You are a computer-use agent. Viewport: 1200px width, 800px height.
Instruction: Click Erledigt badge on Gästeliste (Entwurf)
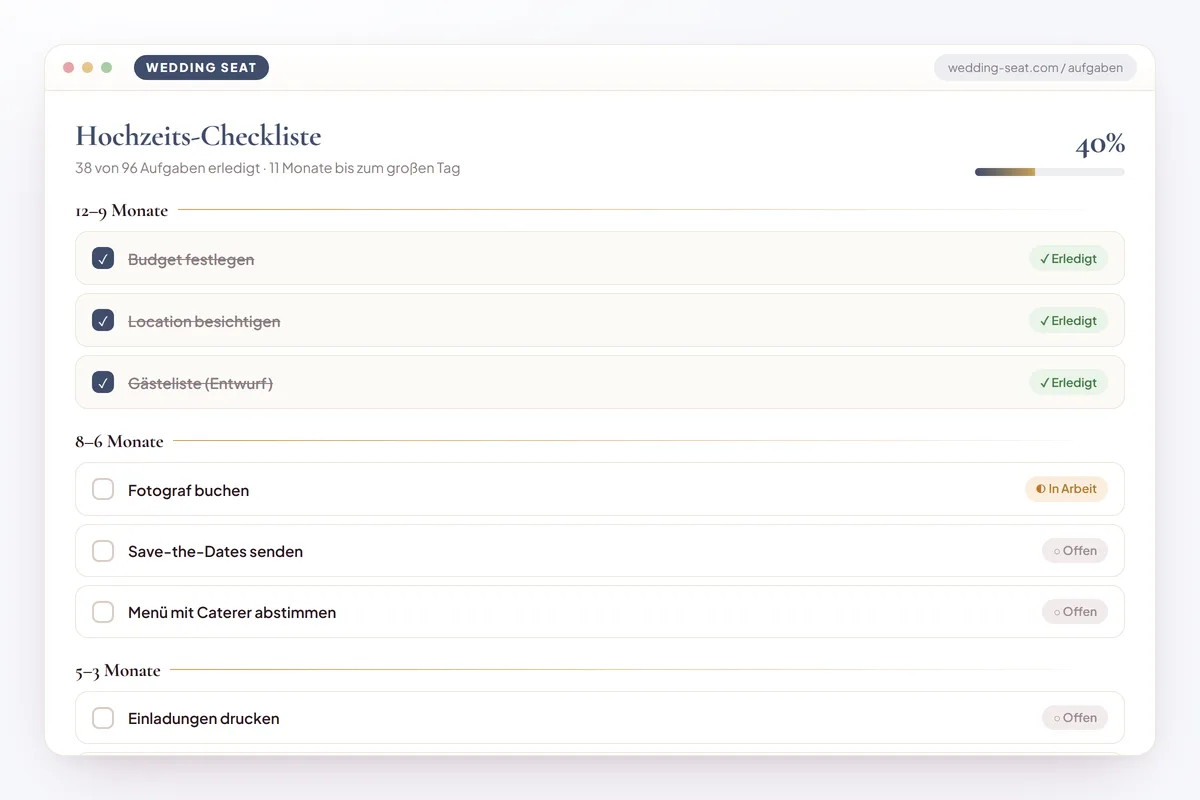[x=1068, y=383]
